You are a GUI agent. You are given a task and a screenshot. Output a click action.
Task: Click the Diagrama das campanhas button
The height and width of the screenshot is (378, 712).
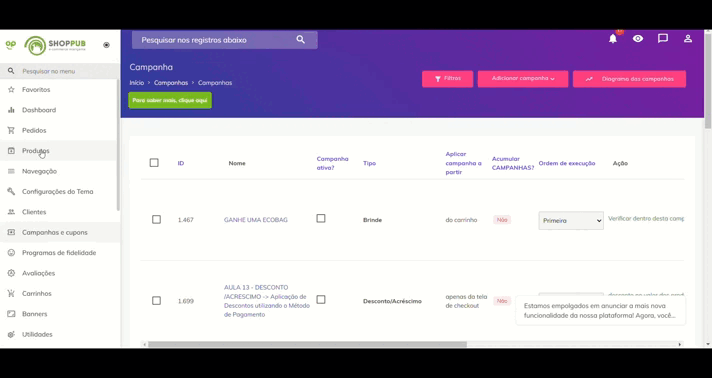tap(629, 79)
